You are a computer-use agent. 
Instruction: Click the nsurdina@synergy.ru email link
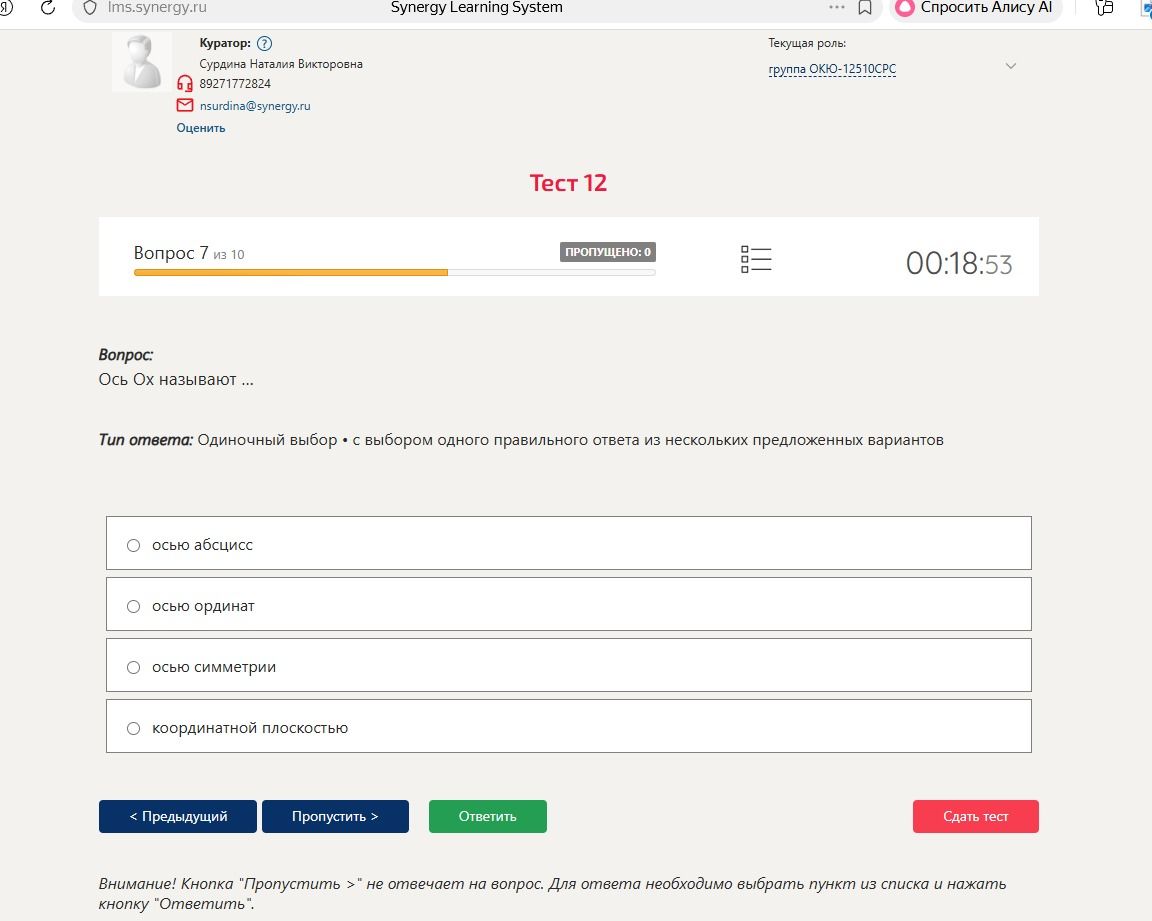[255, 106]
